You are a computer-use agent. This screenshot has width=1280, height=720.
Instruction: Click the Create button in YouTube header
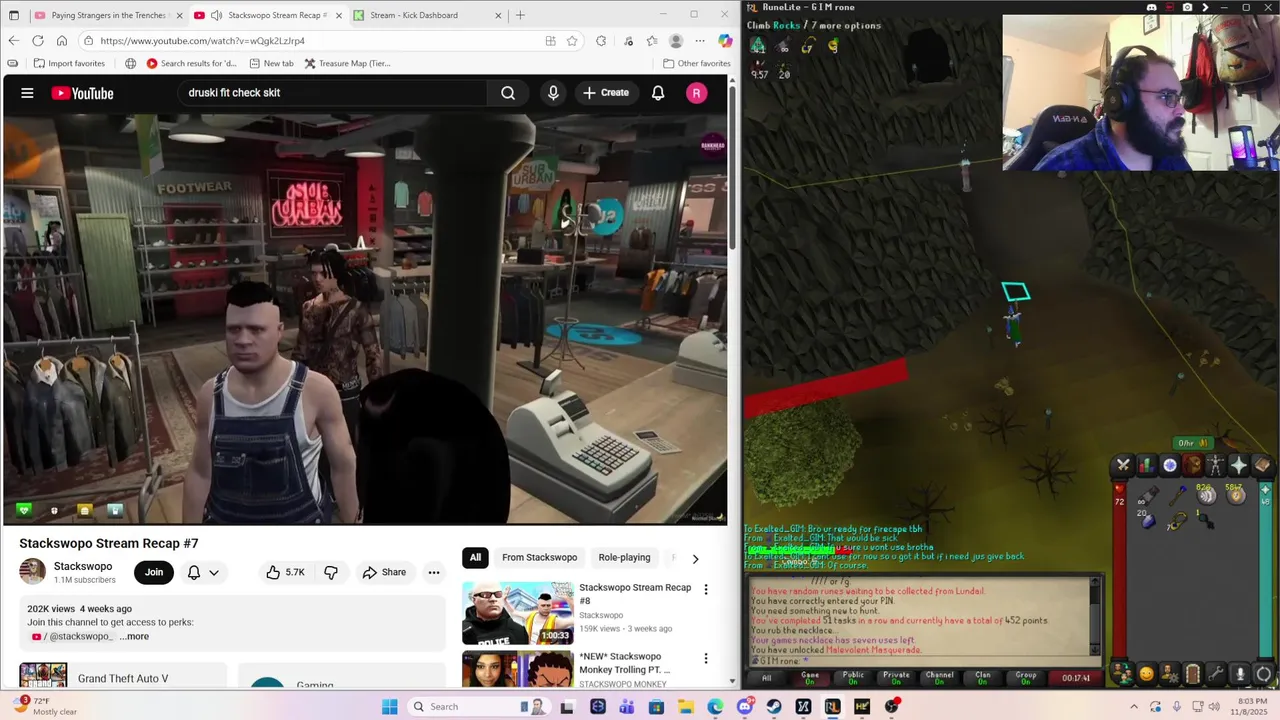(606, 93)
